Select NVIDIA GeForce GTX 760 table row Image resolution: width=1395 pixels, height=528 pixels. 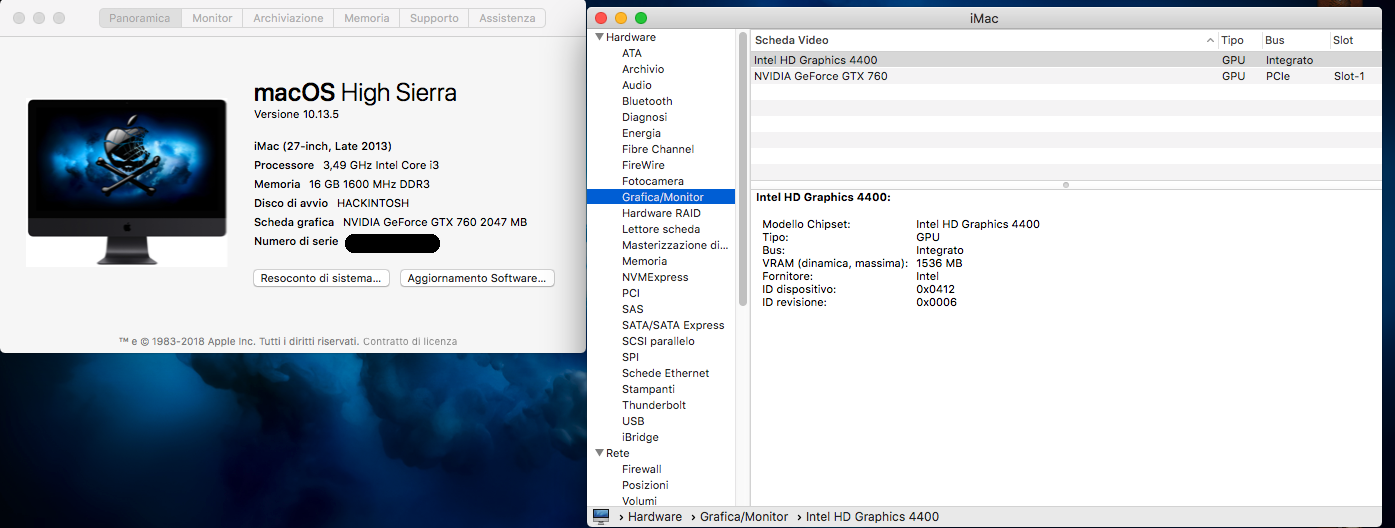pyautogui.click(x=1068, y=76)
